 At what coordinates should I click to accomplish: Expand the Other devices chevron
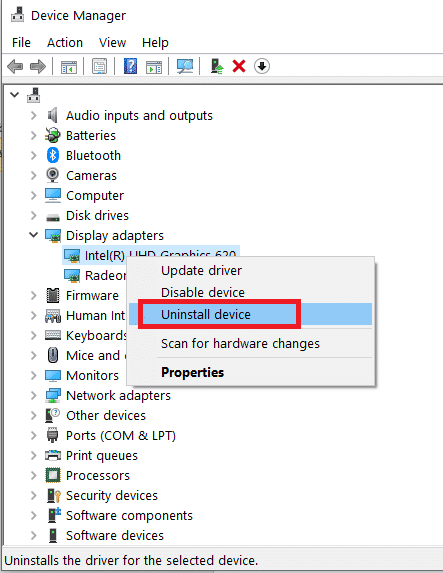click(34, 415)
